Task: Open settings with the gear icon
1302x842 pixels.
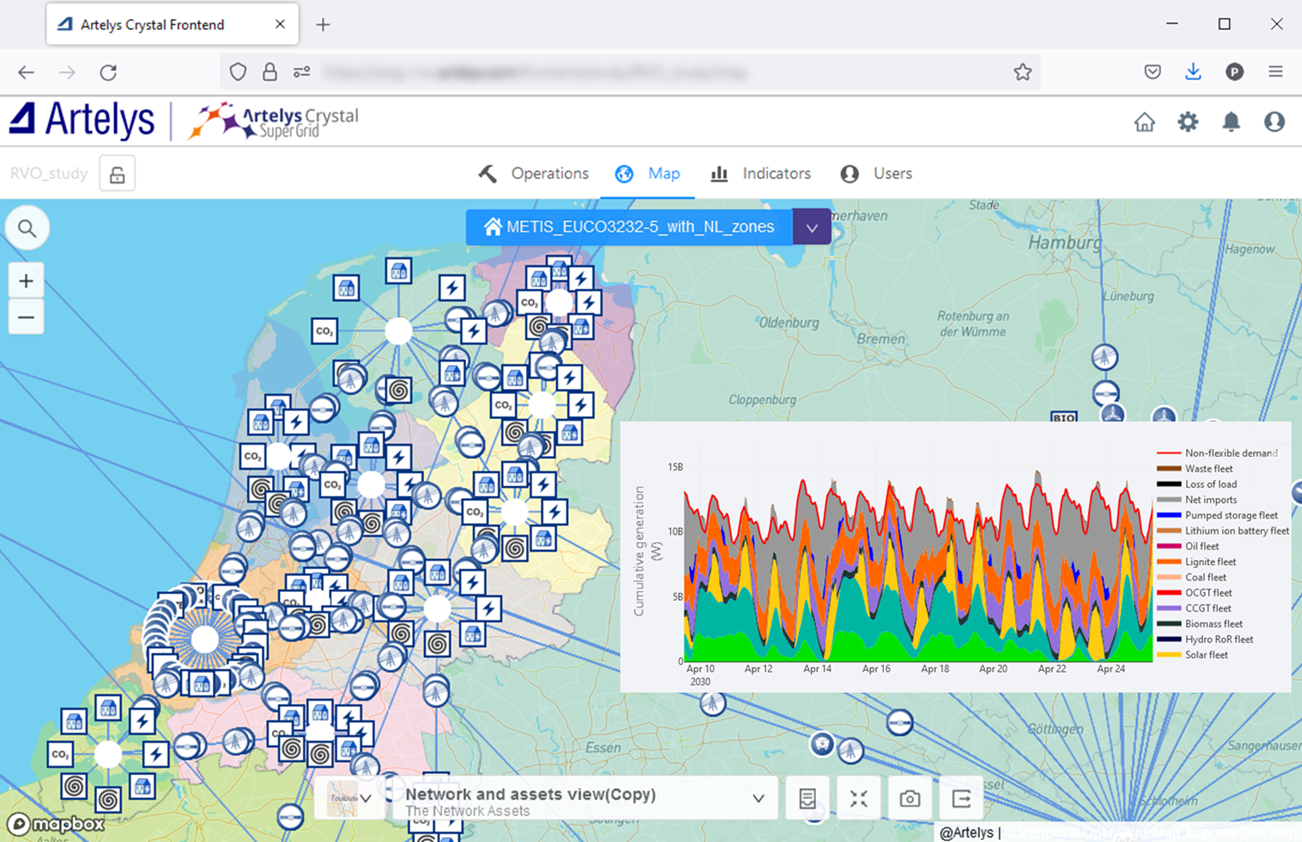Action: tap(1188, 122)
